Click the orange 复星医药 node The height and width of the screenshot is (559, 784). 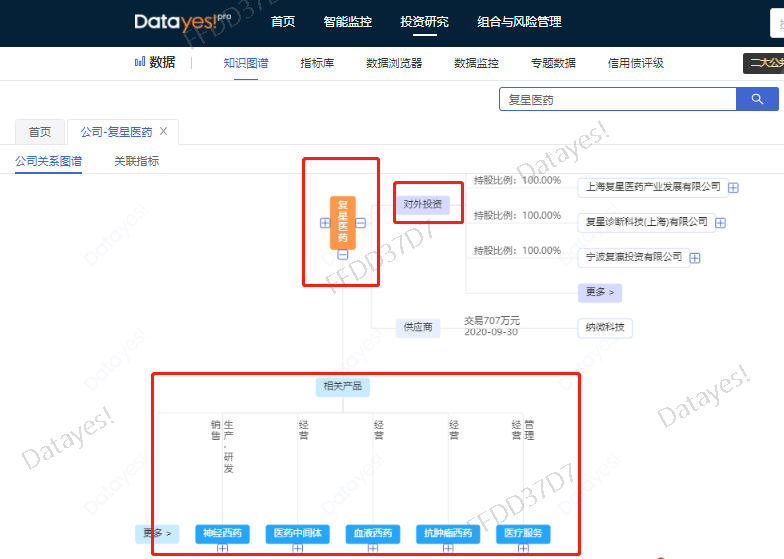pyautogui.click(x=342, y=222)
